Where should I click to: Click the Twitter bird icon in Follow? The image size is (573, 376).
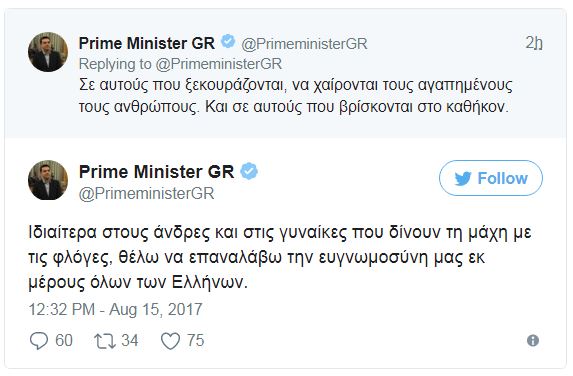(463, 179)
